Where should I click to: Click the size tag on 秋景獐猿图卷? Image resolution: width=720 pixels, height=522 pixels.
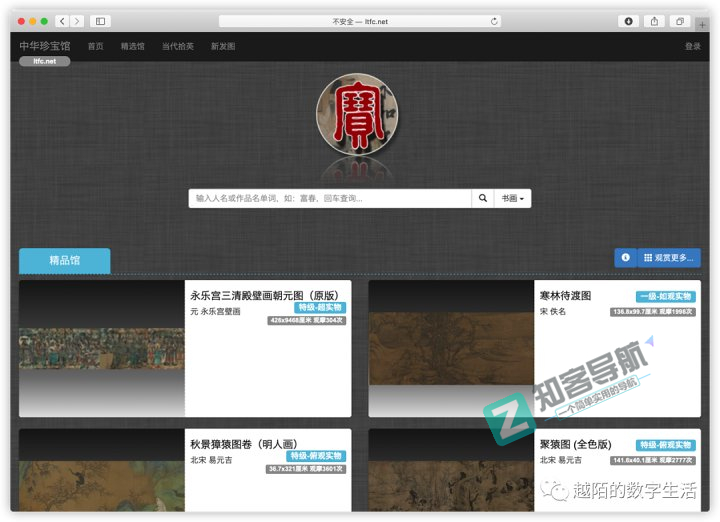tap(306, 469)
